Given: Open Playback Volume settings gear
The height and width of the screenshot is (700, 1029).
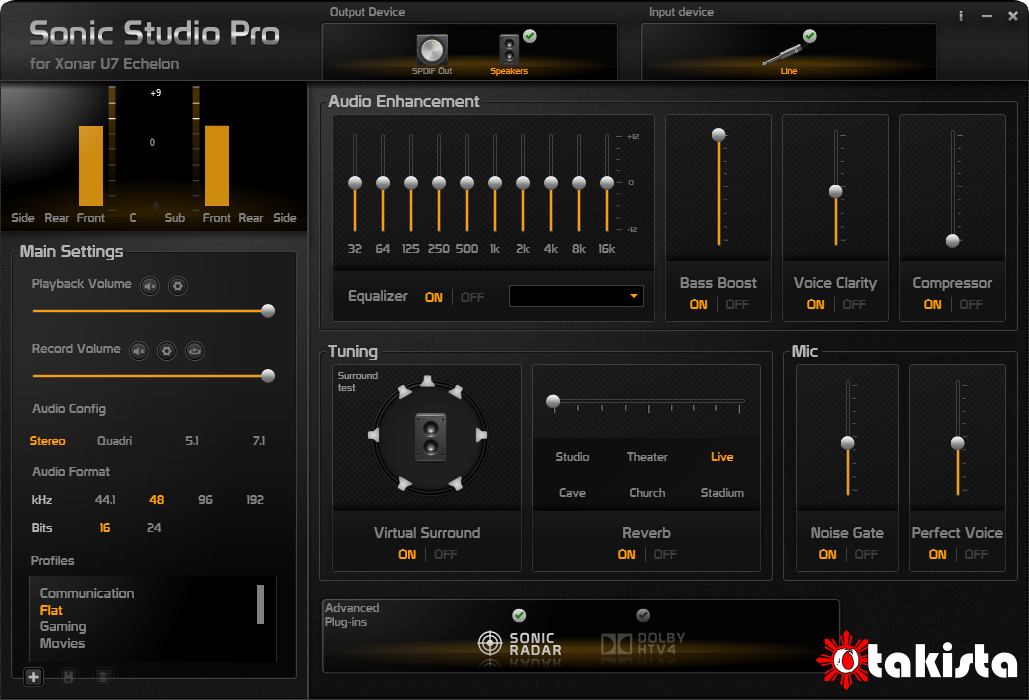Looking at the screenshot, I should coord(178,286).
